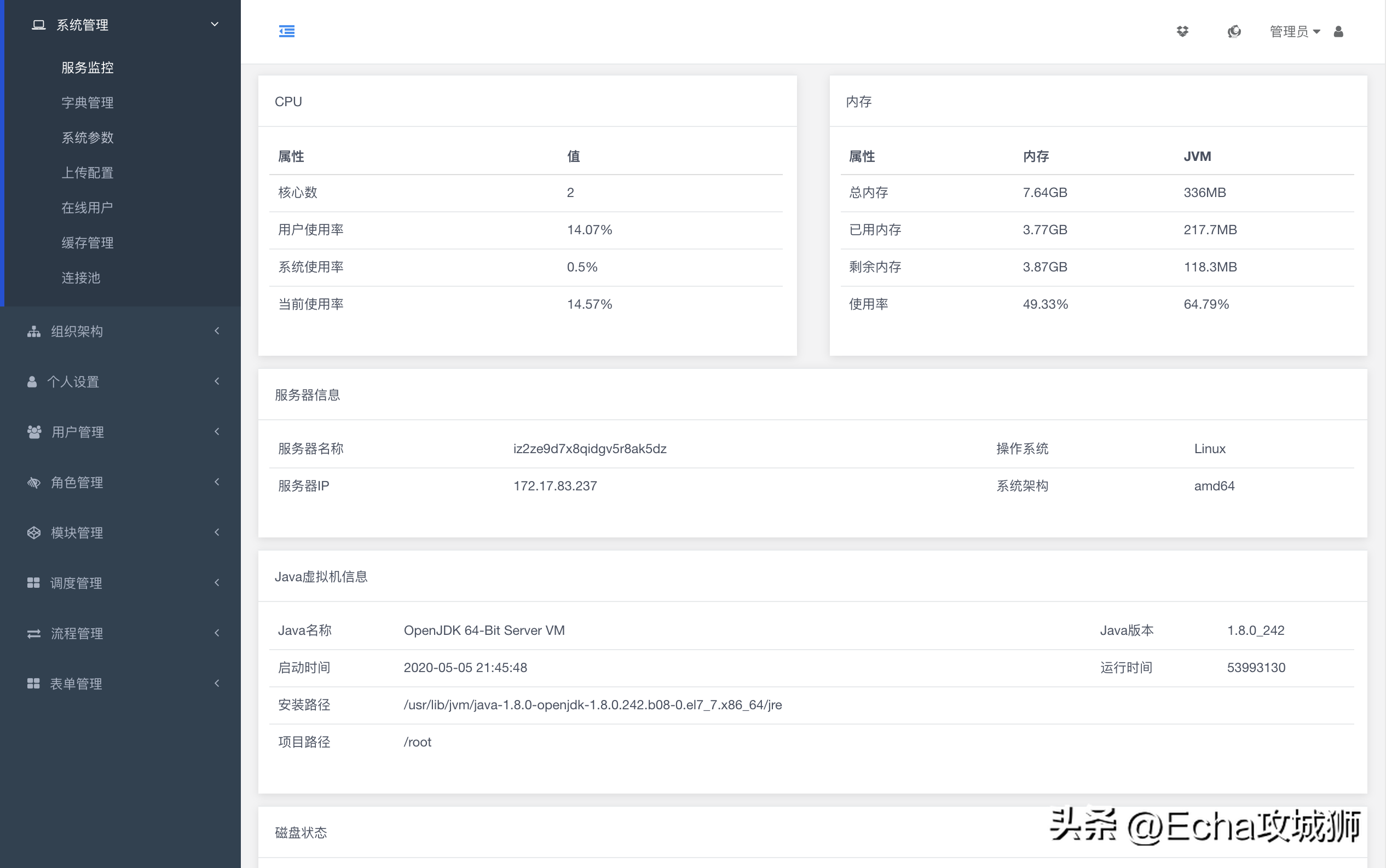Click the person icon beside 个人设置
Screen dimensions: 1386x868
32,382
